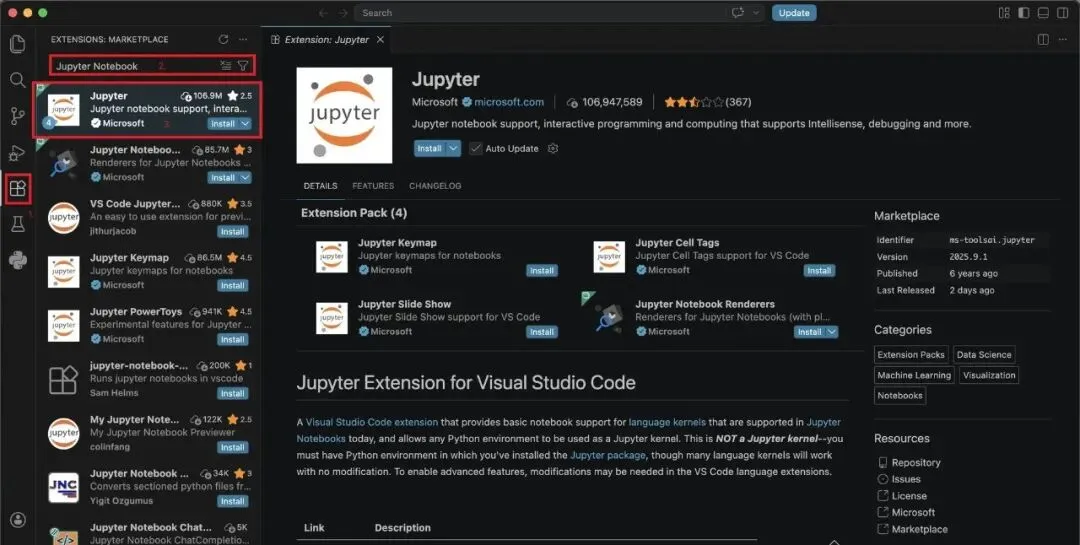Customize layout icon in title bar
This screenshot has width=1080, height=545.
pyautogui.click(x=1004, y=12)
